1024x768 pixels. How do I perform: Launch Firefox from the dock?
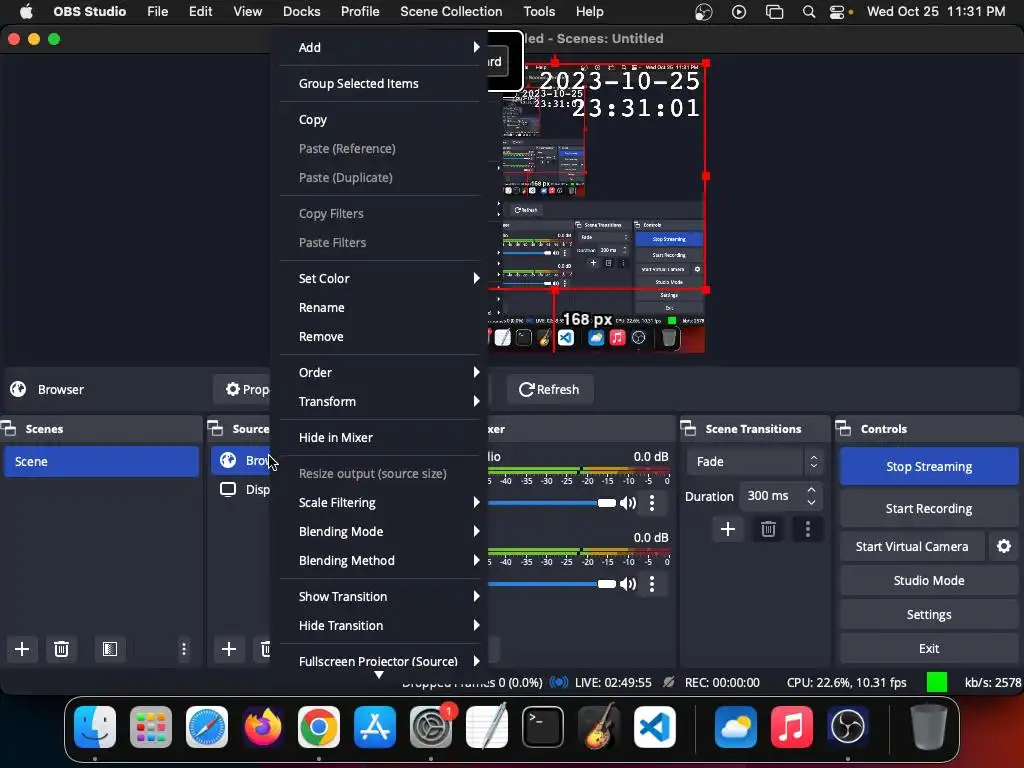[x=263, y=727]
